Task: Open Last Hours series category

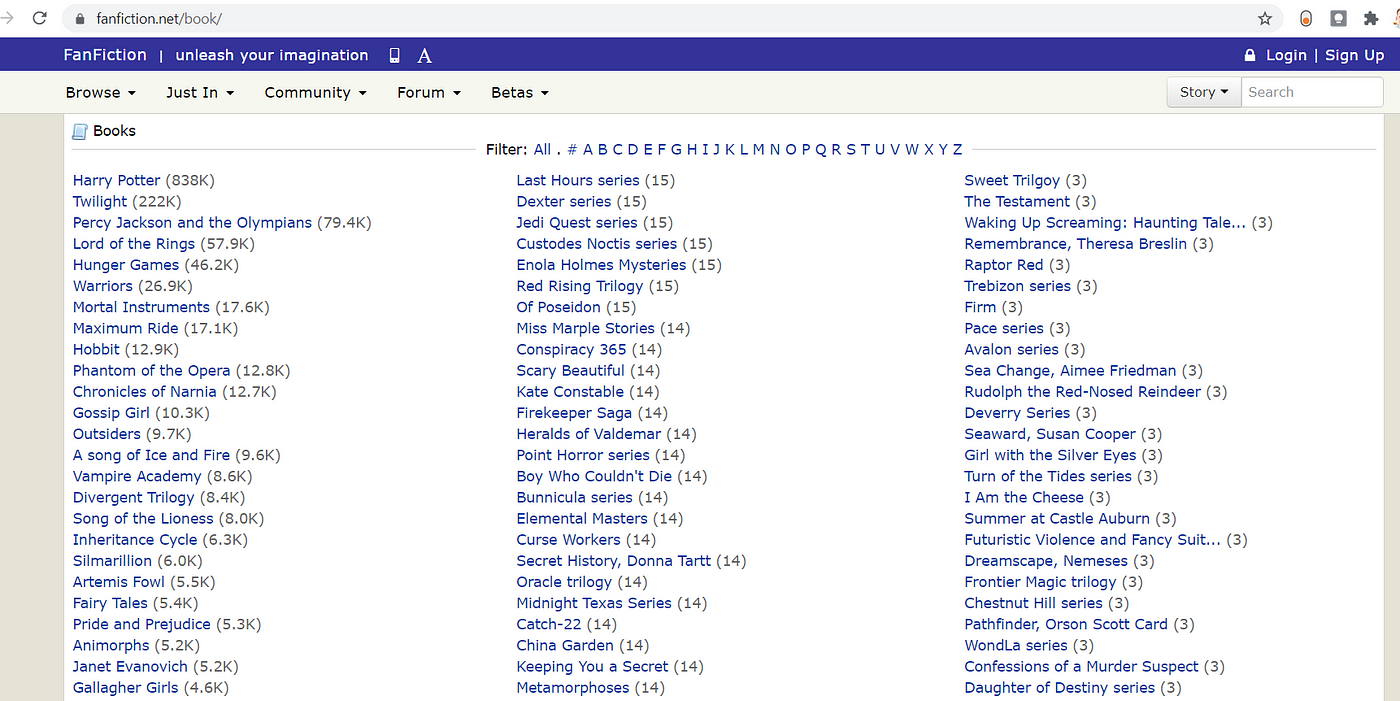Action: 577,180
